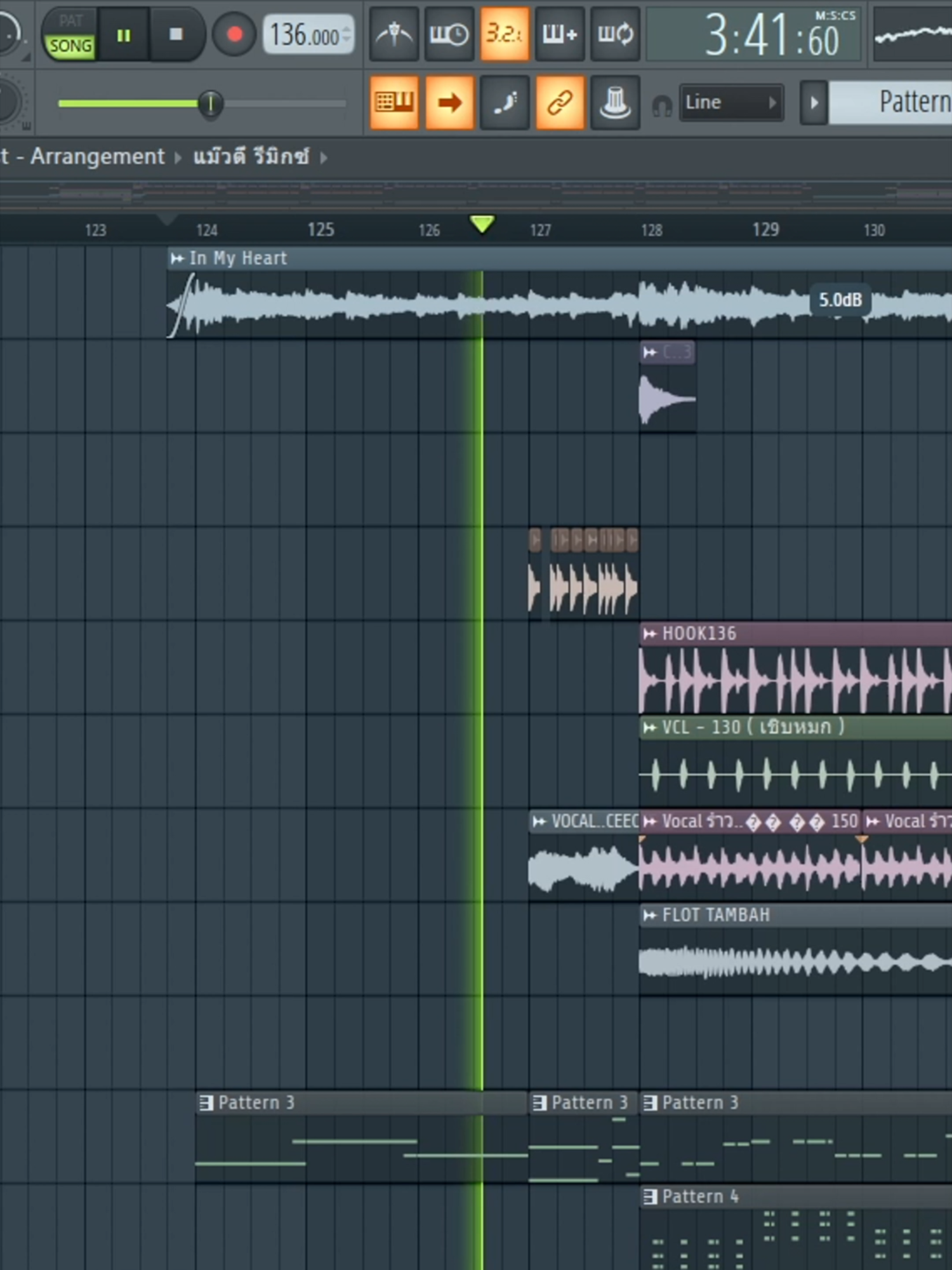Screen dimensions: 952x1270
Task: Click bar 125 on the ruler
Action: tap(321, 229)
